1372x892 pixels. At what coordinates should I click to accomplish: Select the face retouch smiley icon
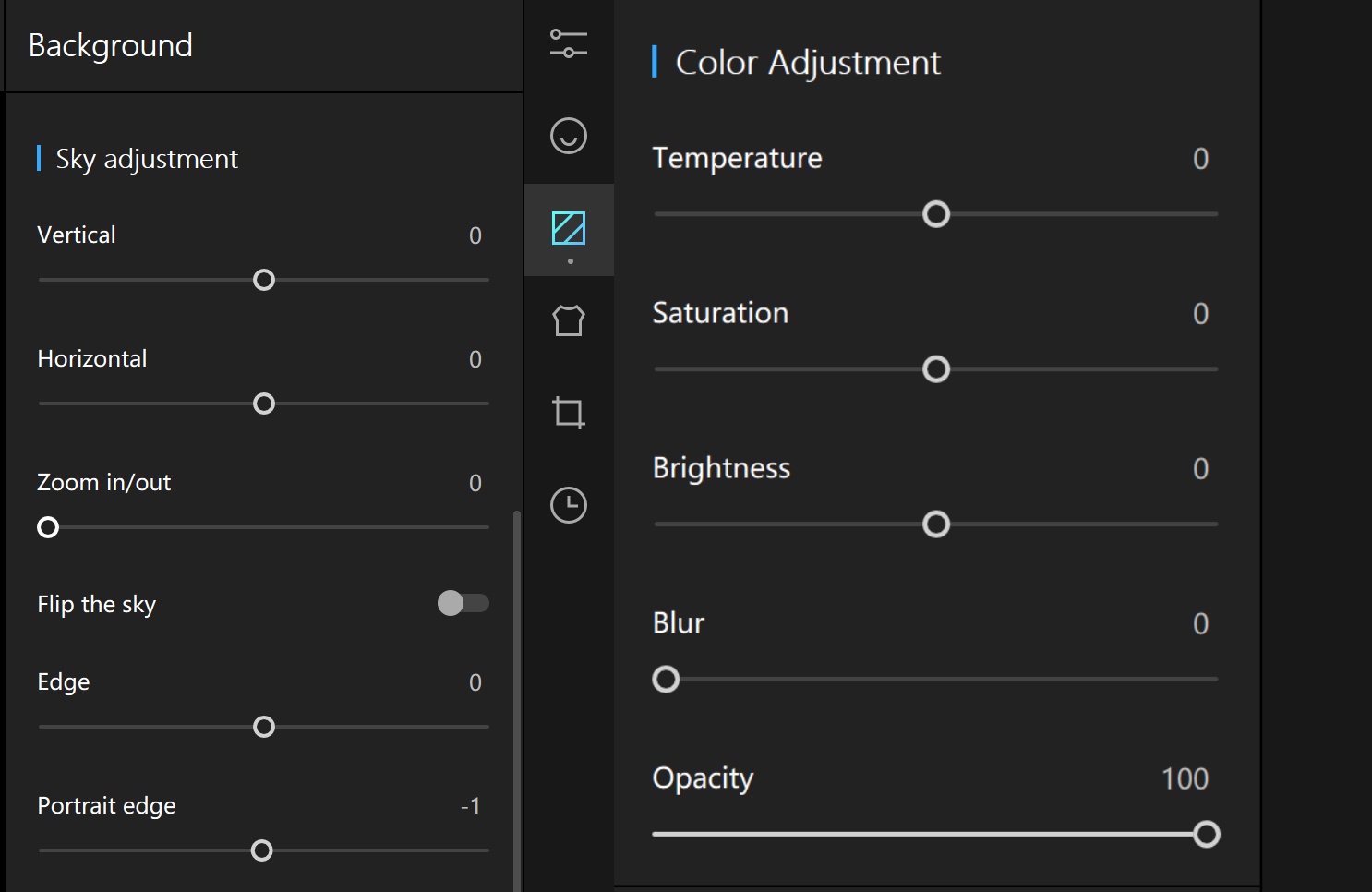point(569,136)
